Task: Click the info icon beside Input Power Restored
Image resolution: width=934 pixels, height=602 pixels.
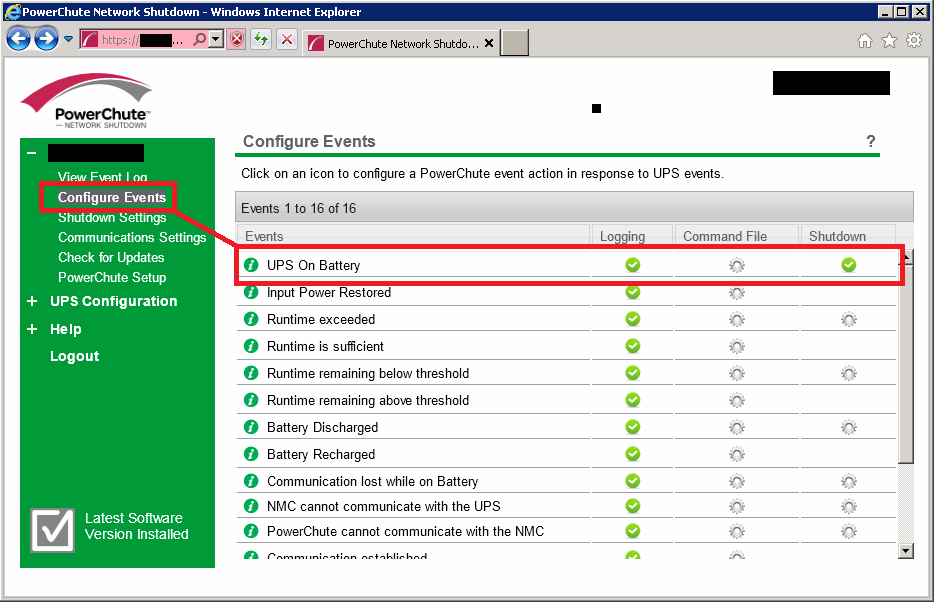Action: (251, 292)
